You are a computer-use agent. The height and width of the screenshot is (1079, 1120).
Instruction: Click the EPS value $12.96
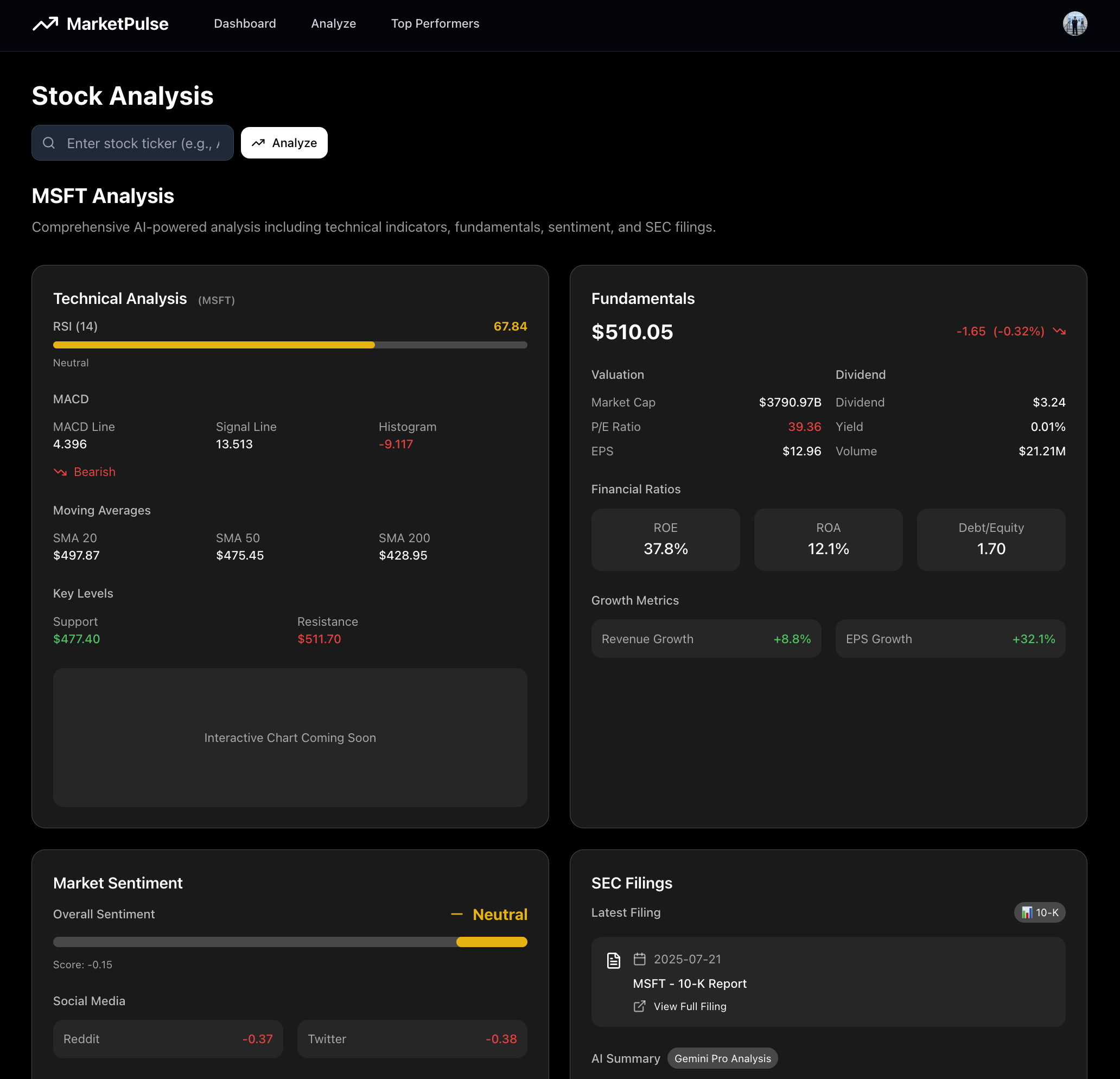(x=801, y=452)
